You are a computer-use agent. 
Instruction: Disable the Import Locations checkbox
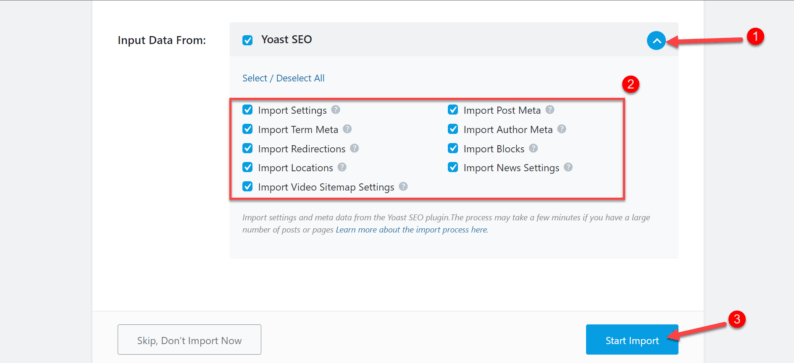pos(248,167)
